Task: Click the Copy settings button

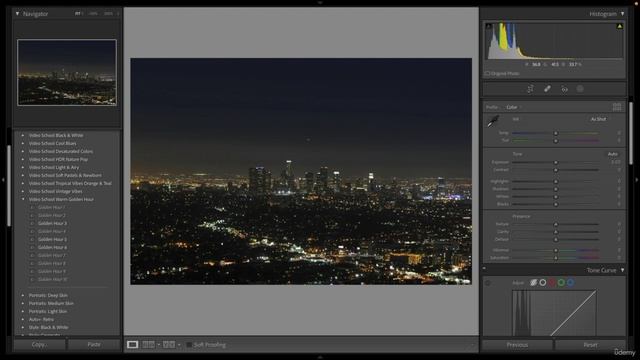Action: pos(39,344)
